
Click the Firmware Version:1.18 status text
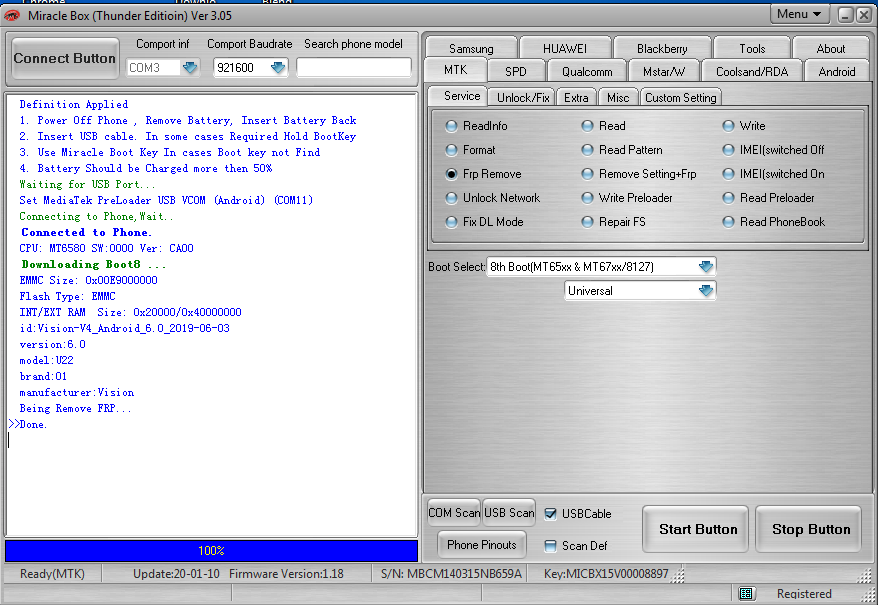click(286, 574)
